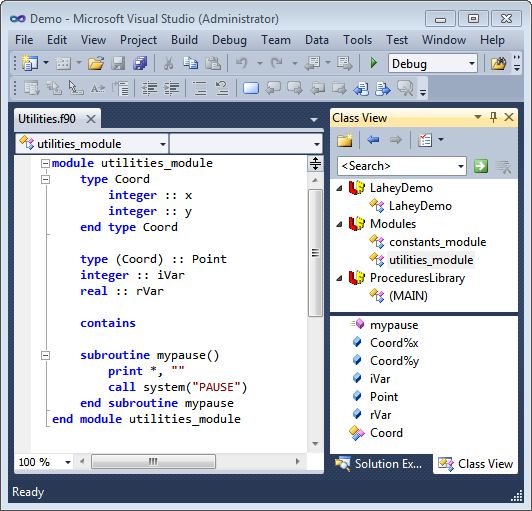Click the Class View Search field

[x=401, y=166]
